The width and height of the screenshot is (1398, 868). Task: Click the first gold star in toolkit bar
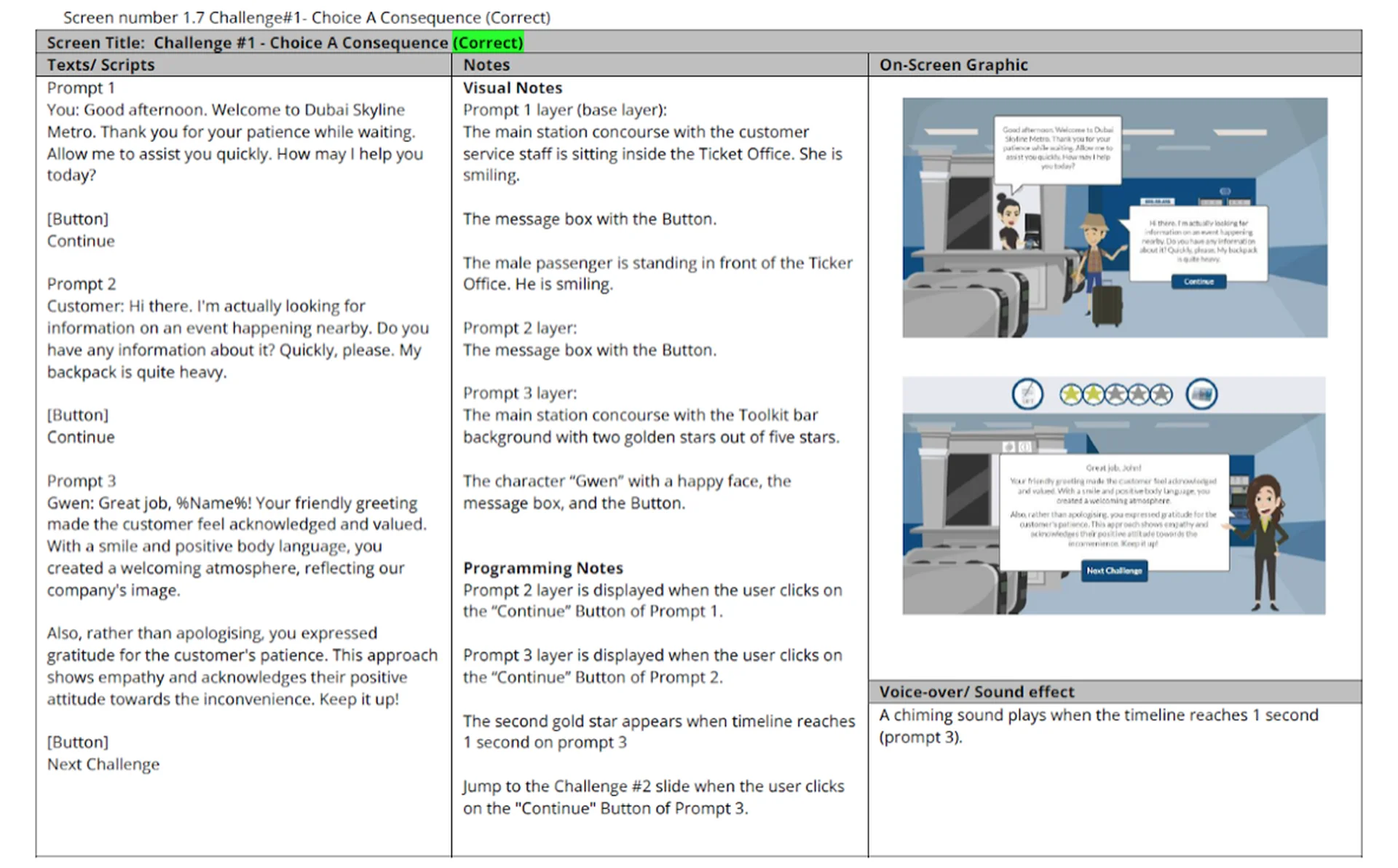point(1070,395)
